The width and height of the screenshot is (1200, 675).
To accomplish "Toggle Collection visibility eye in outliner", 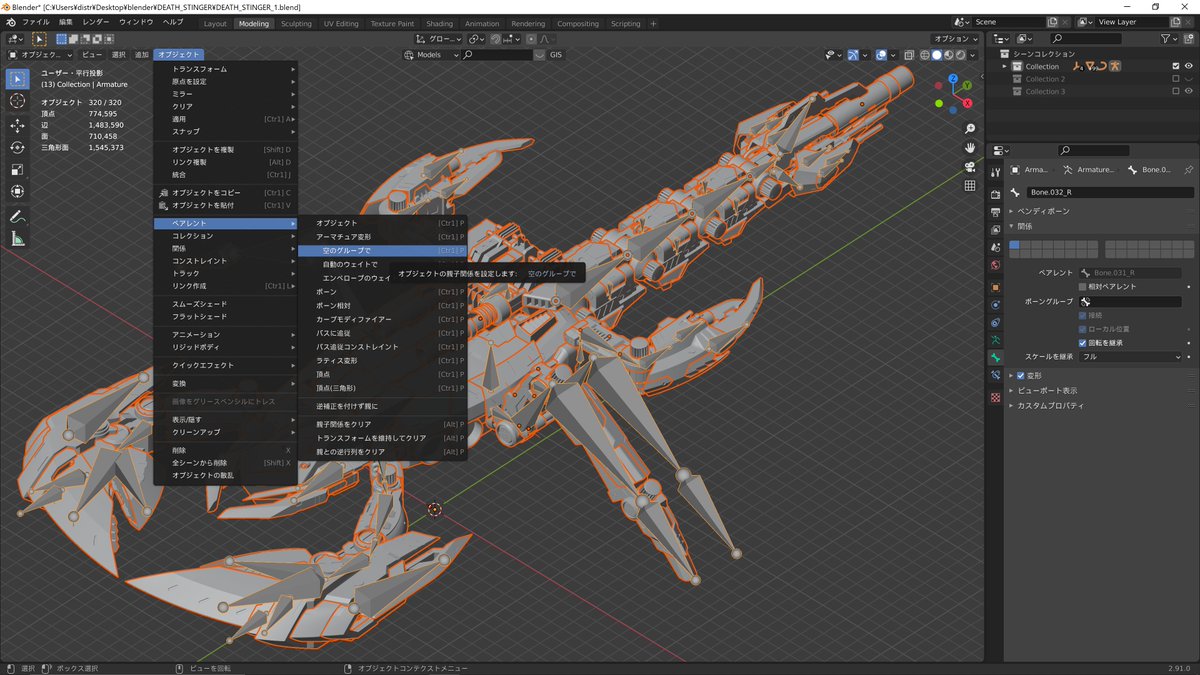I will coord(1189,66).
